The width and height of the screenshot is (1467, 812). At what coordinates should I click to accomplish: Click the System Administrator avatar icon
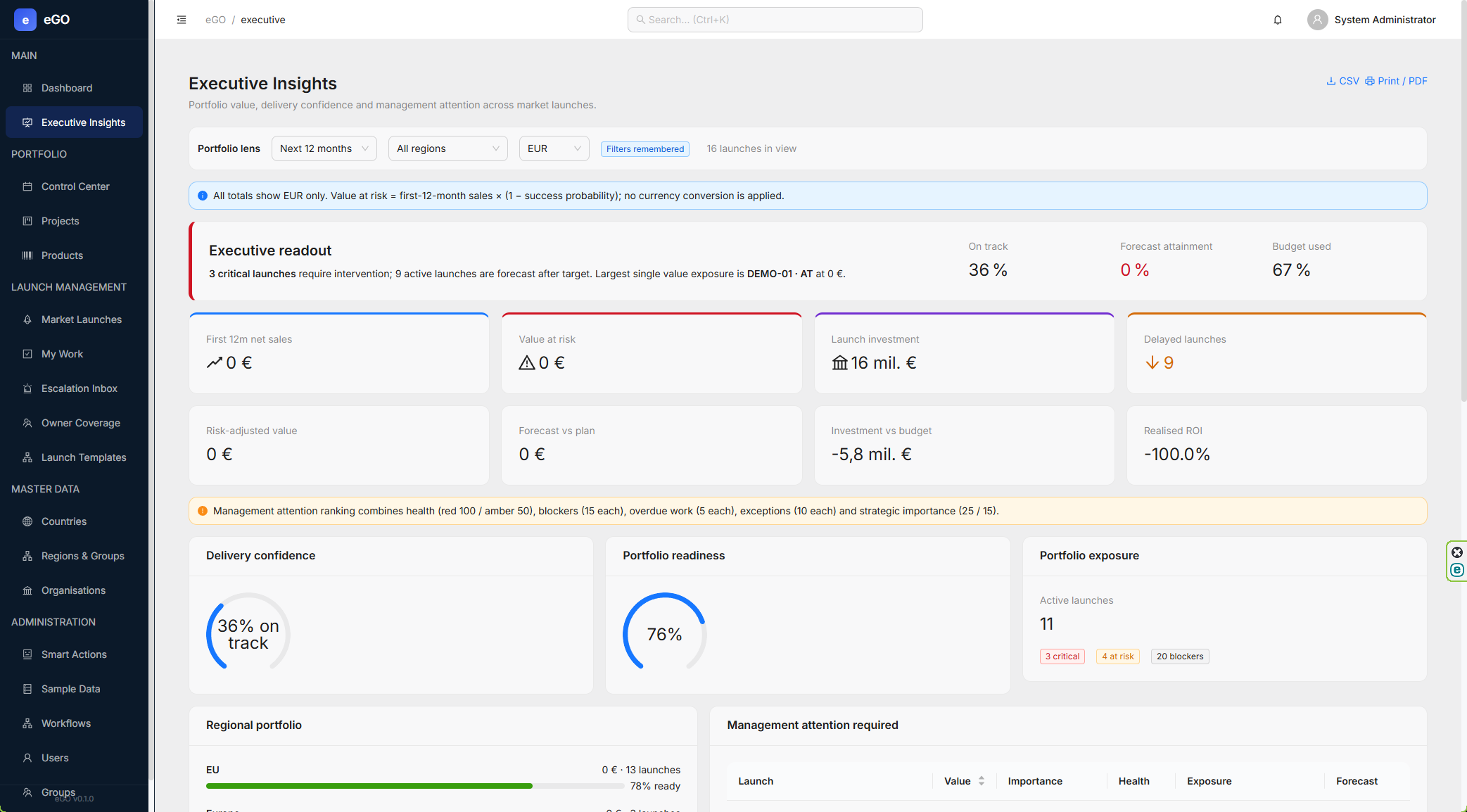pos(1318,20)
